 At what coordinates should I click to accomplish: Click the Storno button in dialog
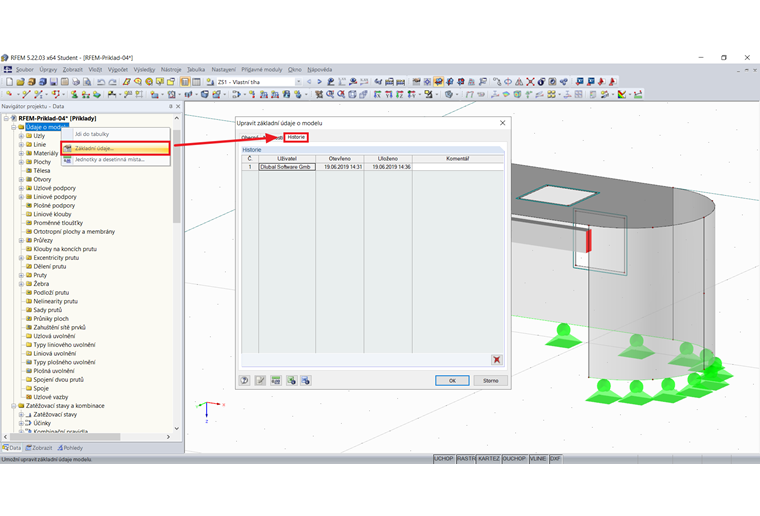[x=491, y=380]
